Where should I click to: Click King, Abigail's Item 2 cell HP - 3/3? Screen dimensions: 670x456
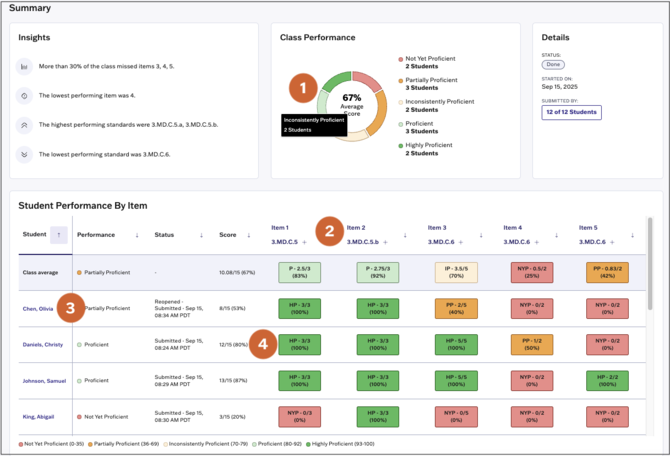pos(378,417)
